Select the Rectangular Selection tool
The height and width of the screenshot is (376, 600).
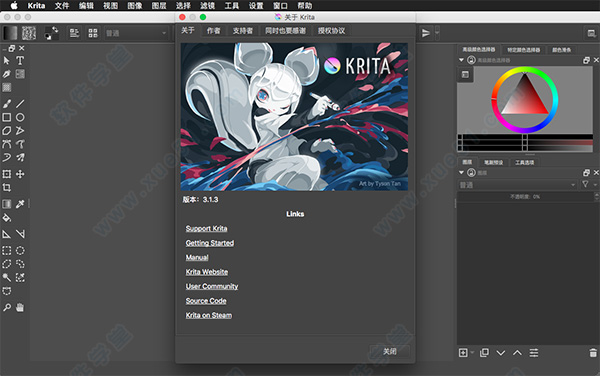[x=7, y=251]
